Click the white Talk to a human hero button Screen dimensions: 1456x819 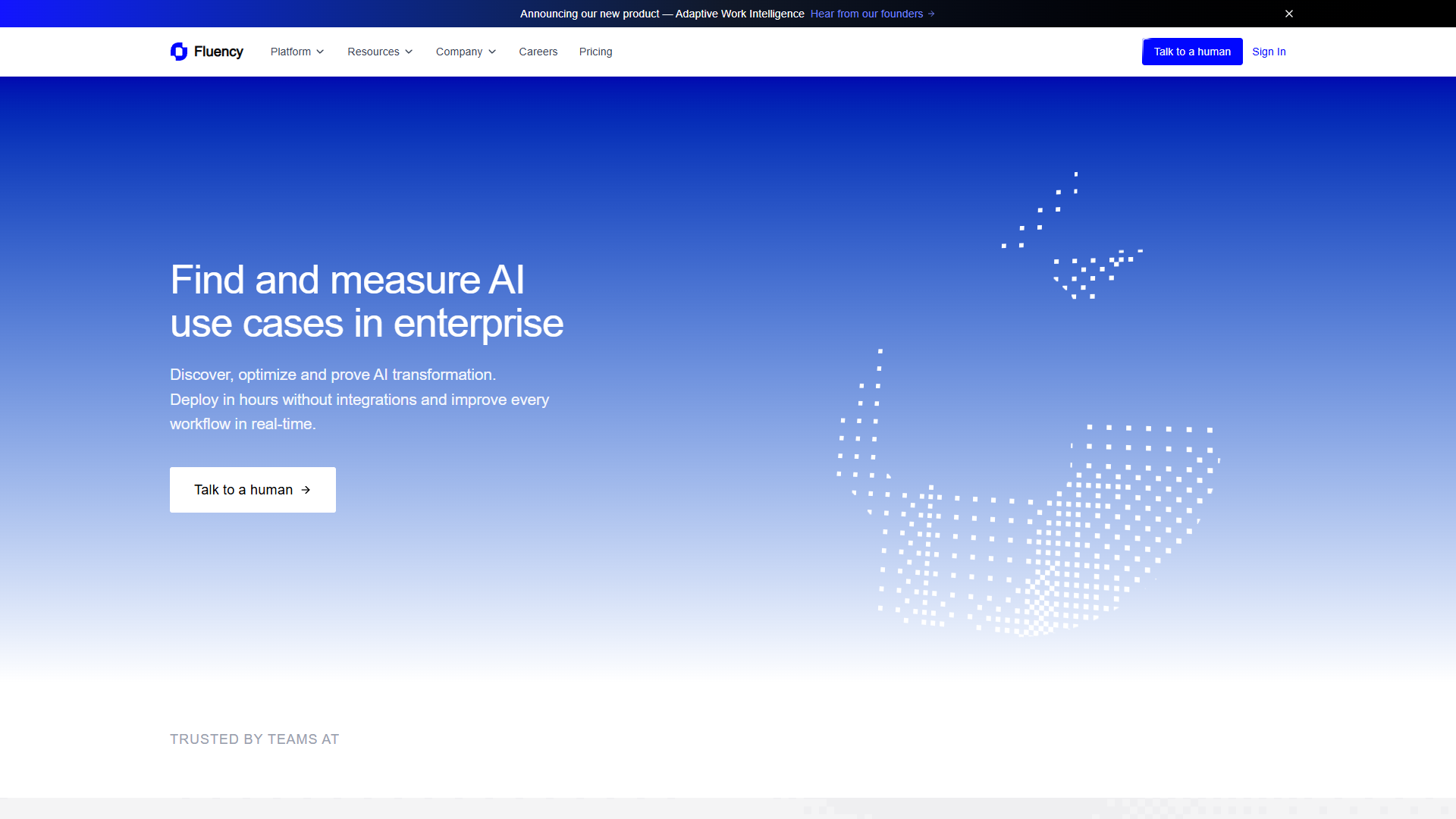click(253, 490)
